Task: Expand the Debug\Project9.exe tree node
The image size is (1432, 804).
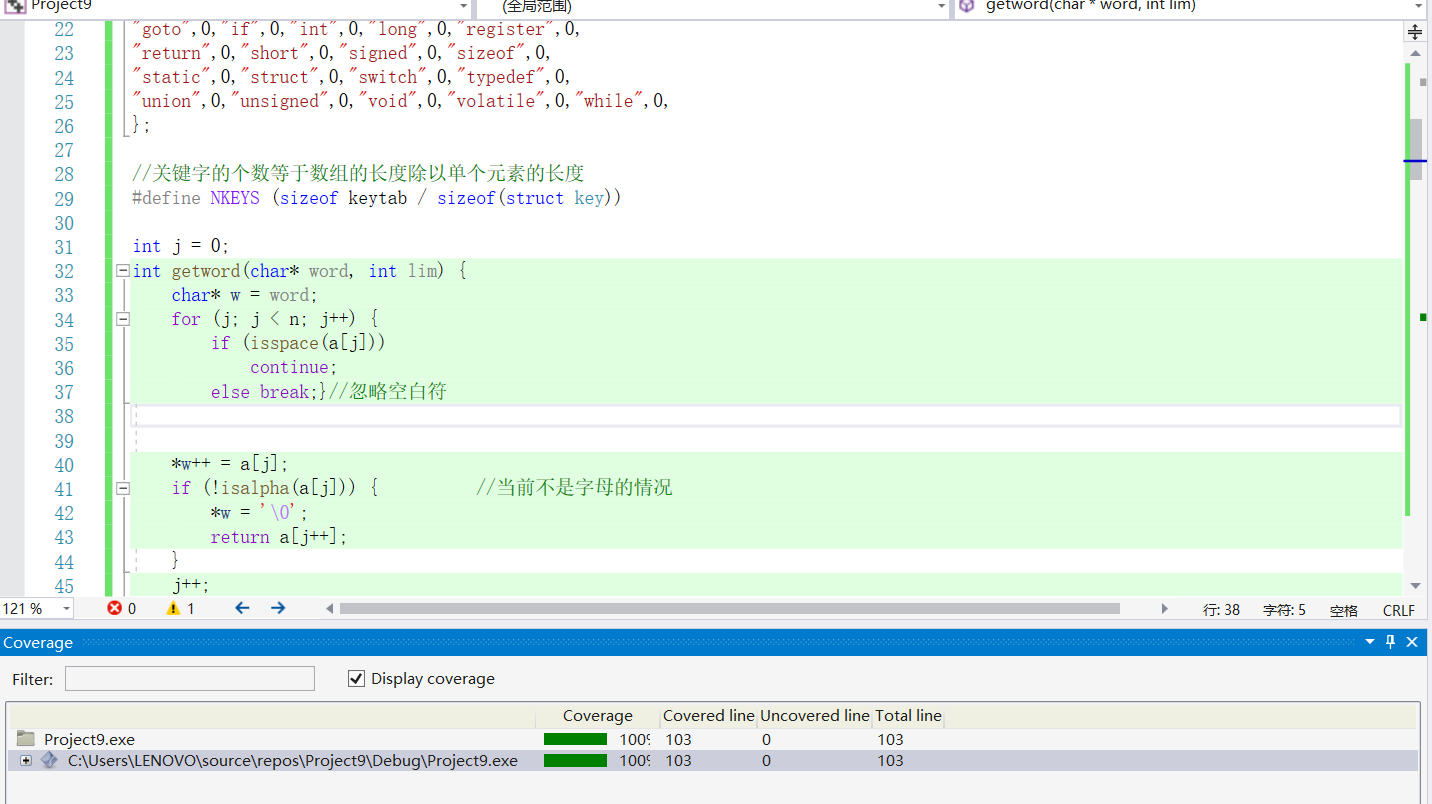Action: 25,761
